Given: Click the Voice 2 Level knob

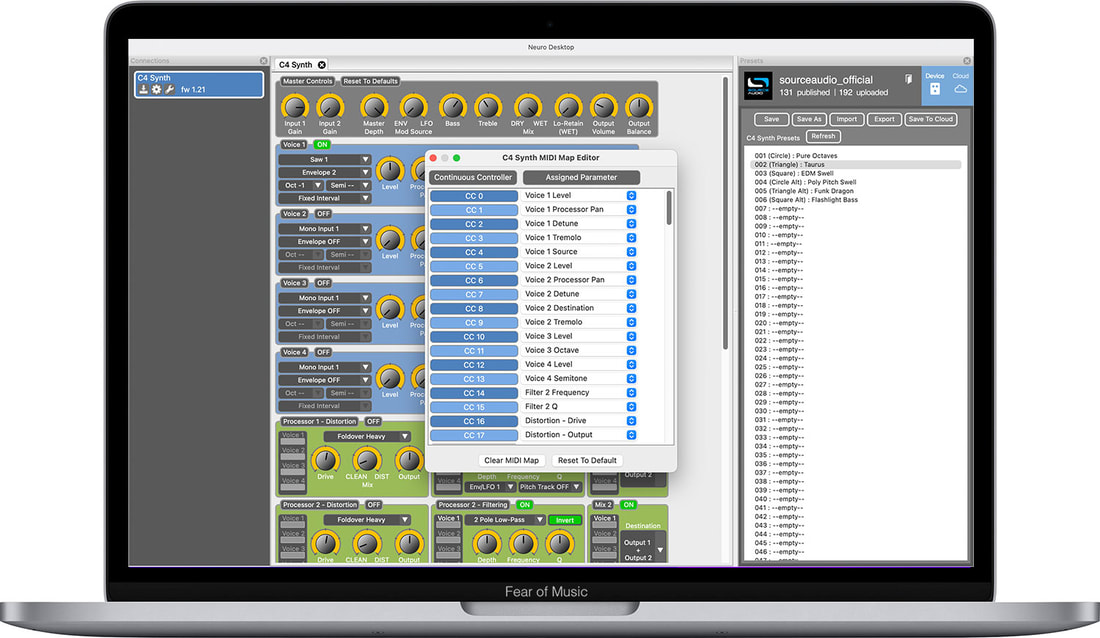Looking at the screenshot, I should [x=390, y=239].
